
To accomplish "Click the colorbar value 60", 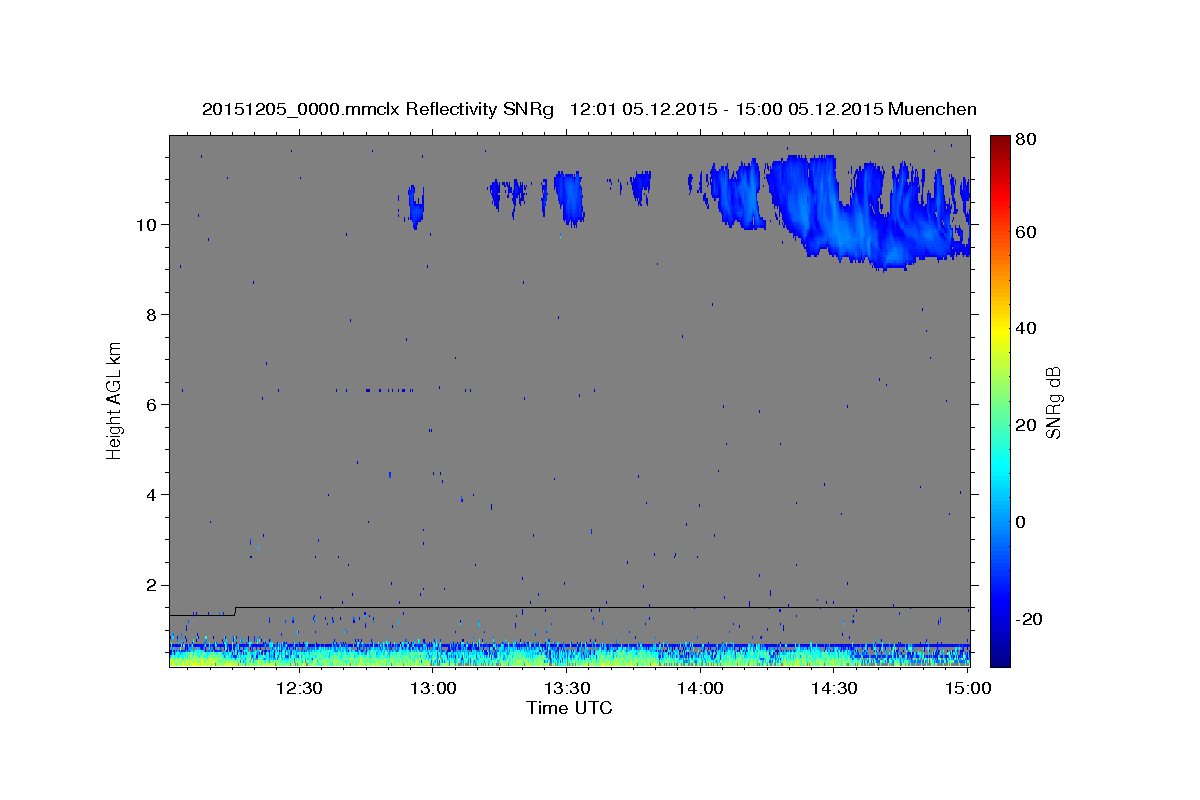I will [1026, 232].
